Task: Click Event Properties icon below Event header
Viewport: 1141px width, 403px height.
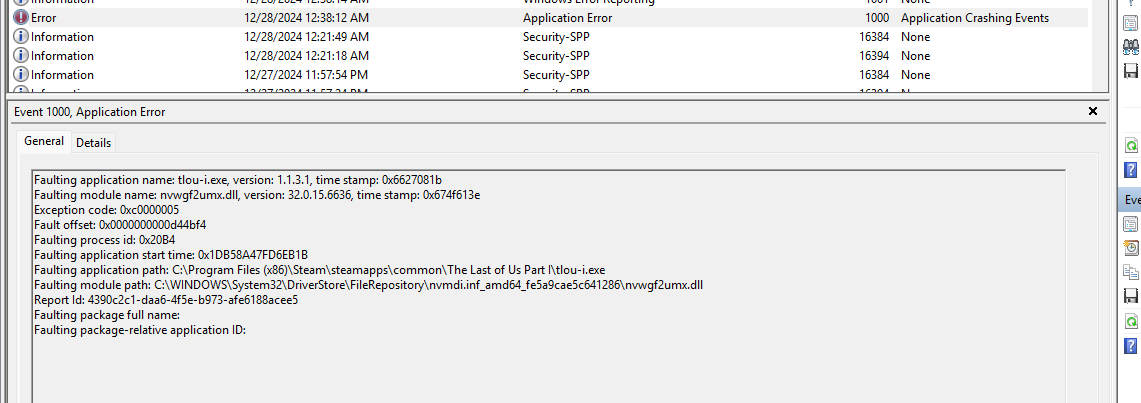Action: coord(1131,224)
